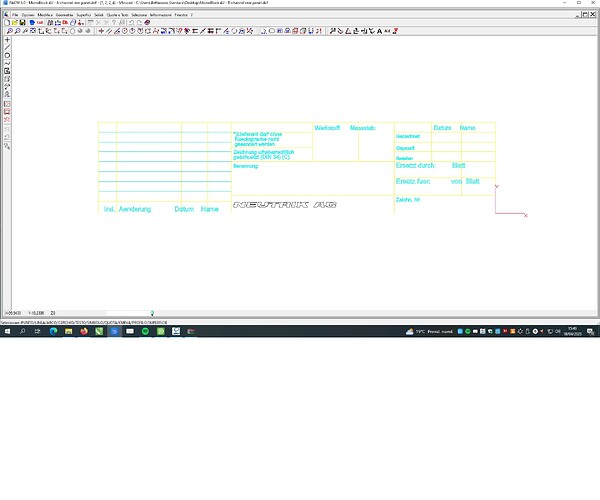Open the Finestre menu
The image size is (600, 500).
pyautogui.click(x=181, y=15)
